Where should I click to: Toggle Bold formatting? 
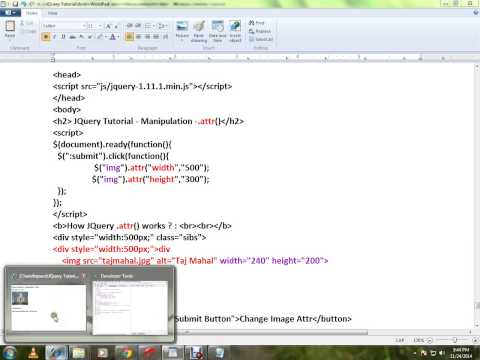tap(46, 37)
